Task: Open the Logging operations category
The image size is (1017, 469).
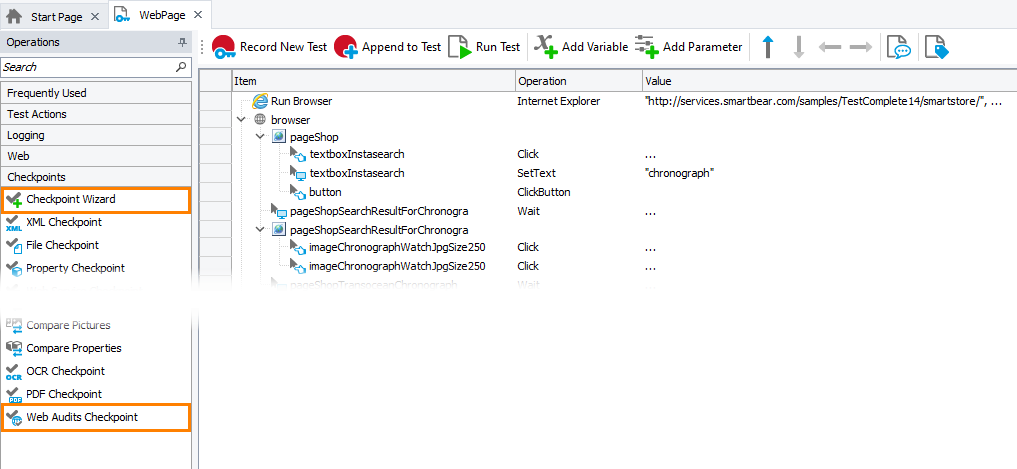Action: 96,135
